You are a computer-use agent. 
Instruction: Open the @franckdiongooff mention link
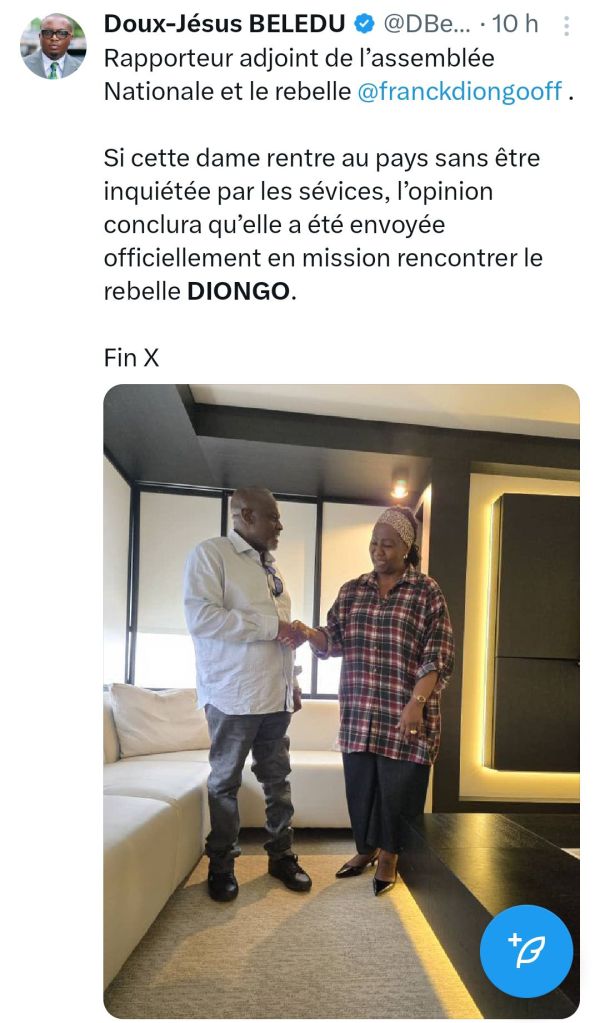point(460,91)
